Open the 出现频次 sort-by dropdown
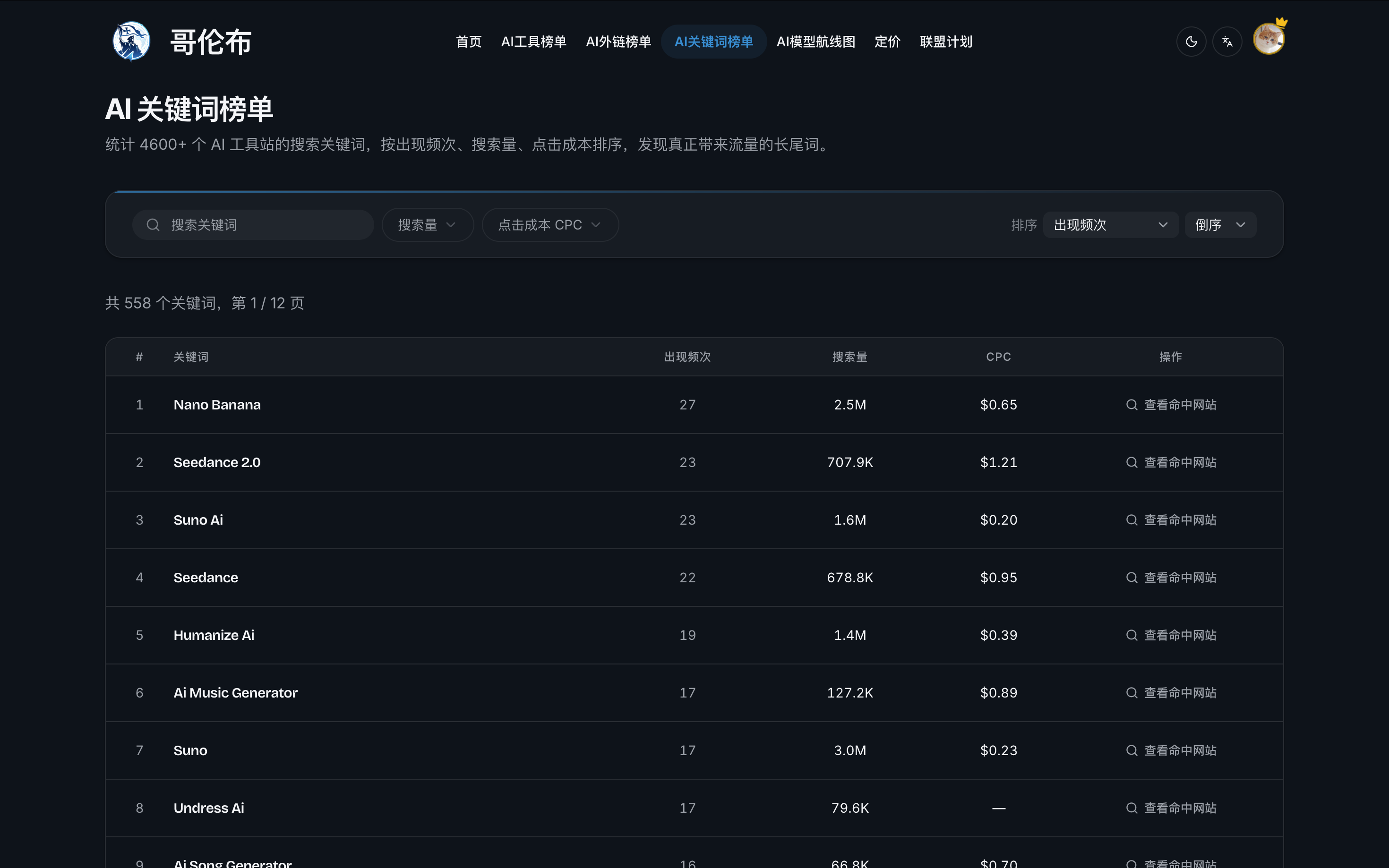The width and height of the screenshot is (1389, 868). pyautogui.click(x=1111, y=224)
